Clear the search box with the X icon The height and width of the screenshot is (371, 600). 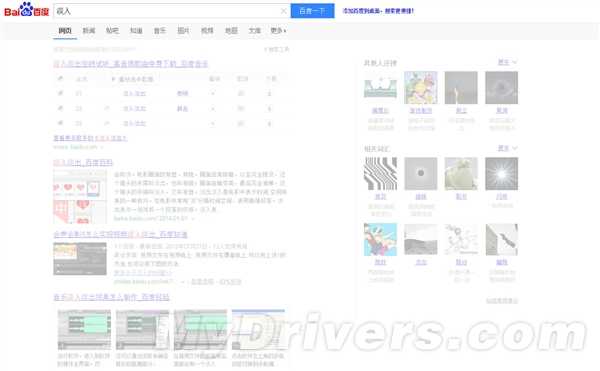point(284,11)
